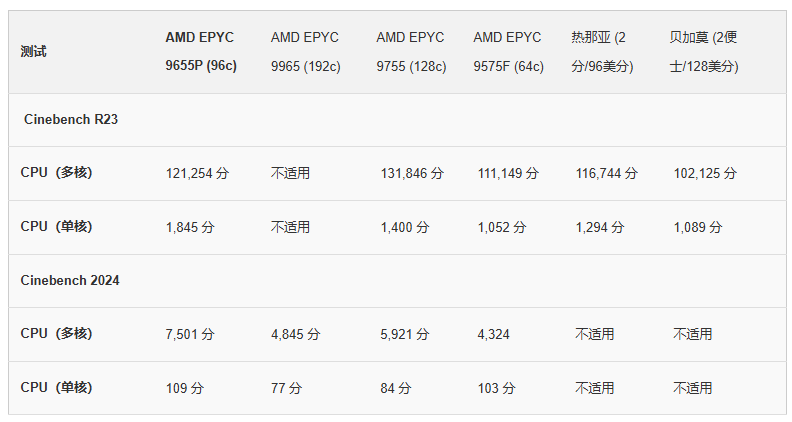Click the 测试 column header

(34, 52)
